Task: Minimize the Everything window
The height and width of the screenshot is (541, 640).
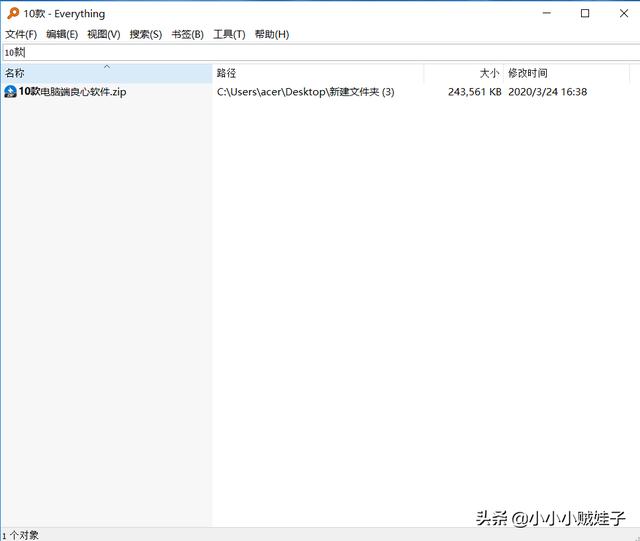Action: click(546, 13)
